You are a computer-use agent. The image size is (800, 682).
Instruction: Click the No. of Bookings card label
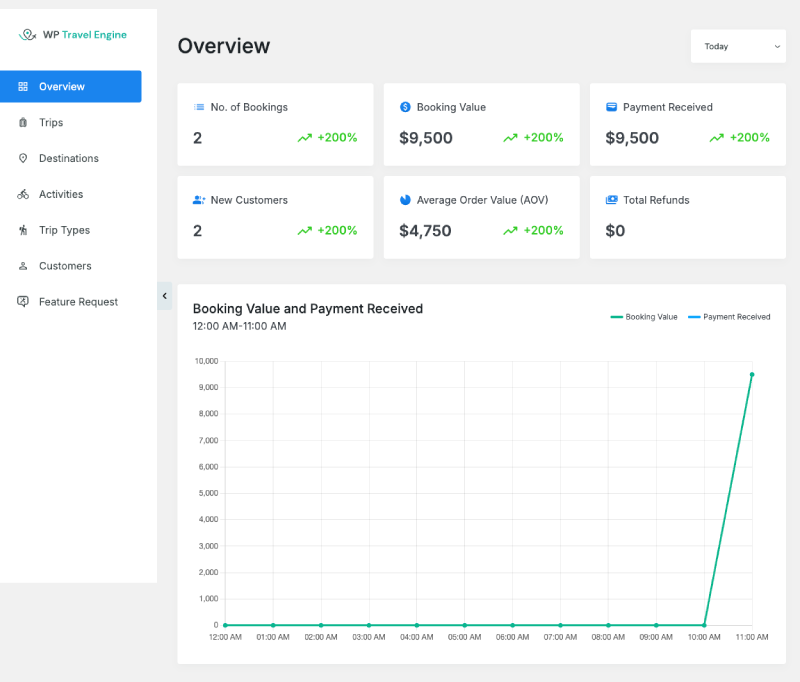pyautogui.click(x=249, y=107)
